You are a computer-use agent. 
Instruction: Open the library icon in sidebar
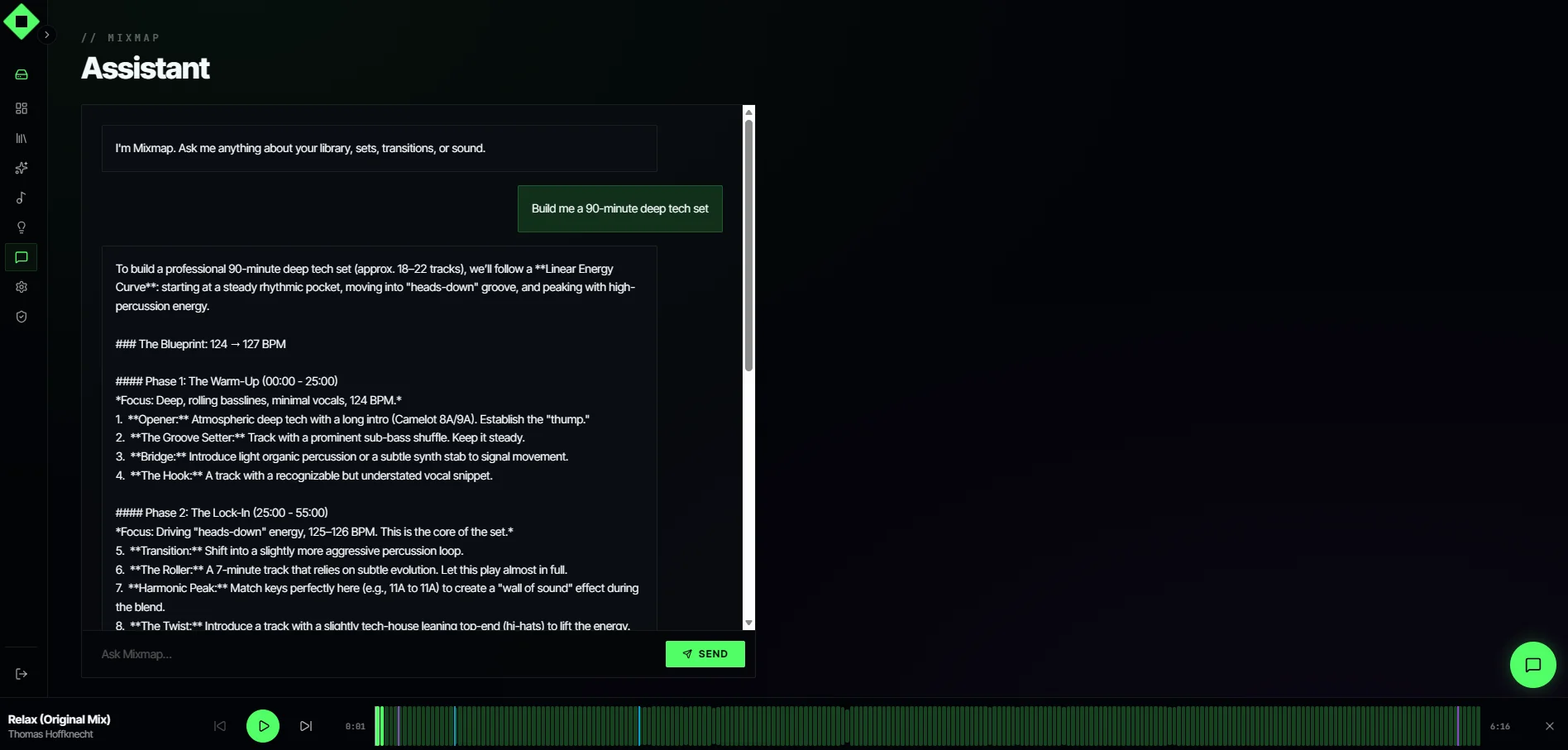coord(22,138)
